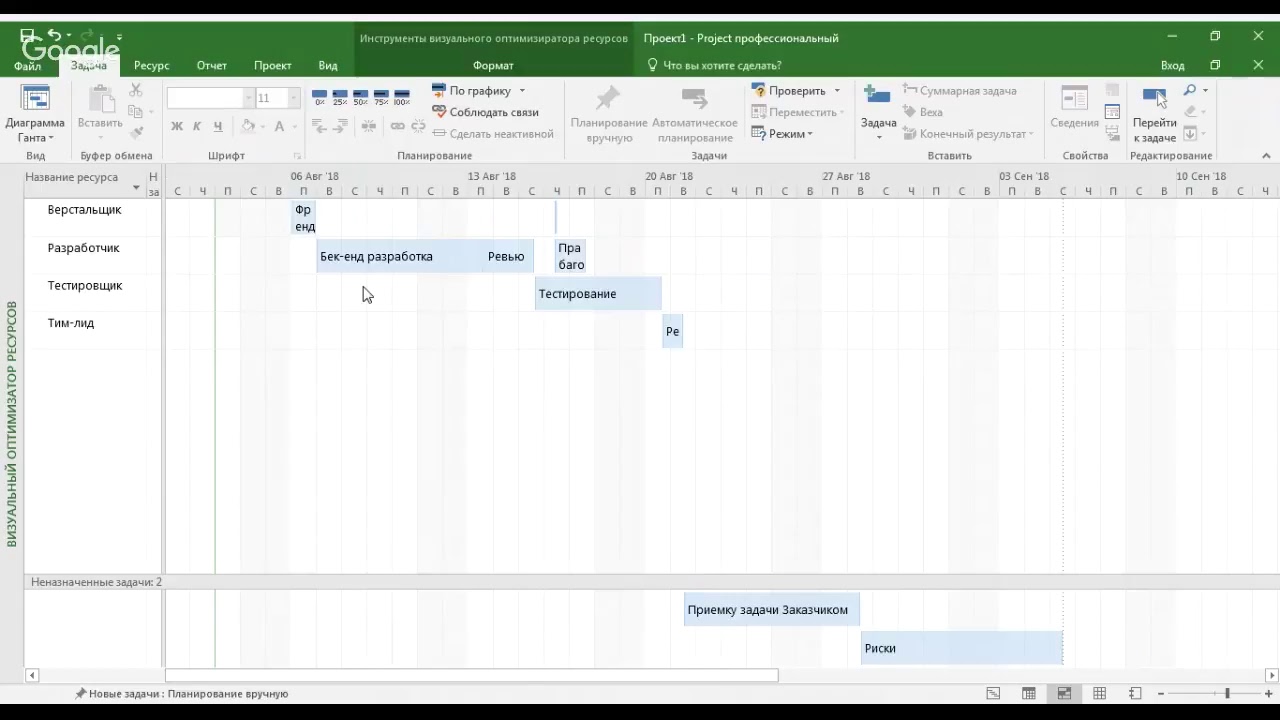
Task: Toggle underline (Ч) formatting
Action: pyautogui.click(x=218, y=126)
